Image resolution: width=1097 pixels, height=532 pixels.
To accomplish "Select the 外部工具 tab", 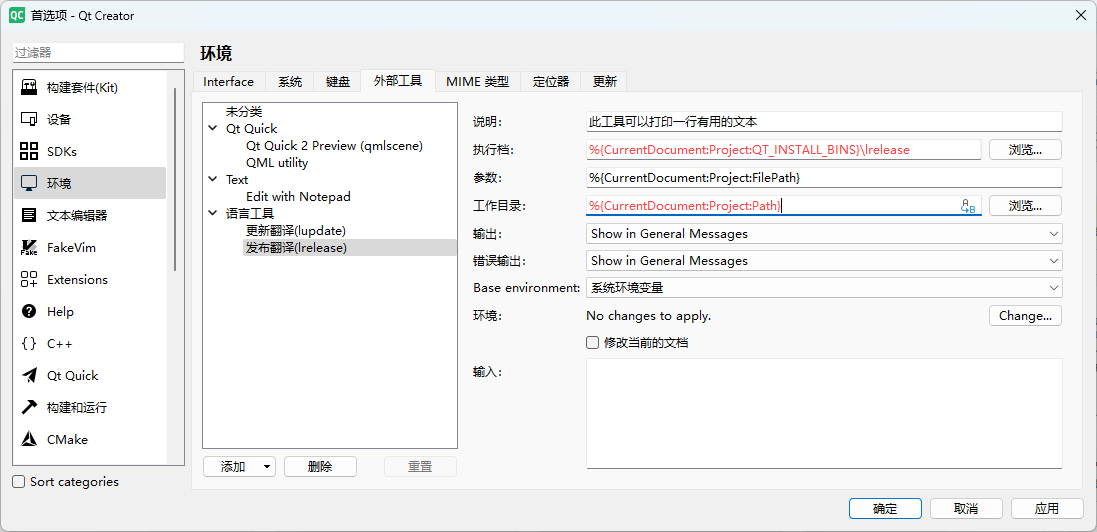I will pyautogui.click(x=397, y=80).
